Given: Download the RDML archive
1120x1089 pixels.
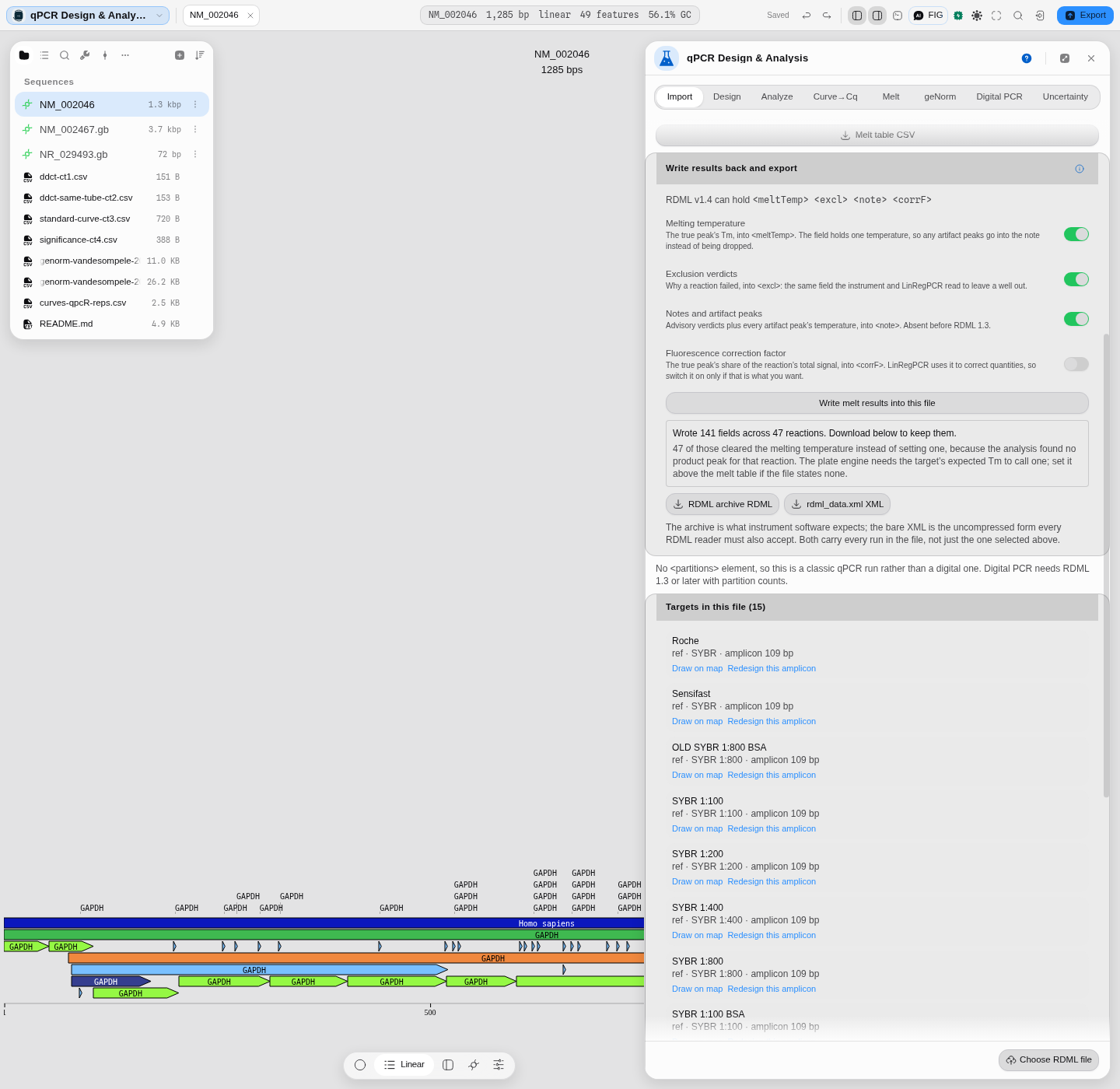Looking at the screenshot, I should [723, 504].
